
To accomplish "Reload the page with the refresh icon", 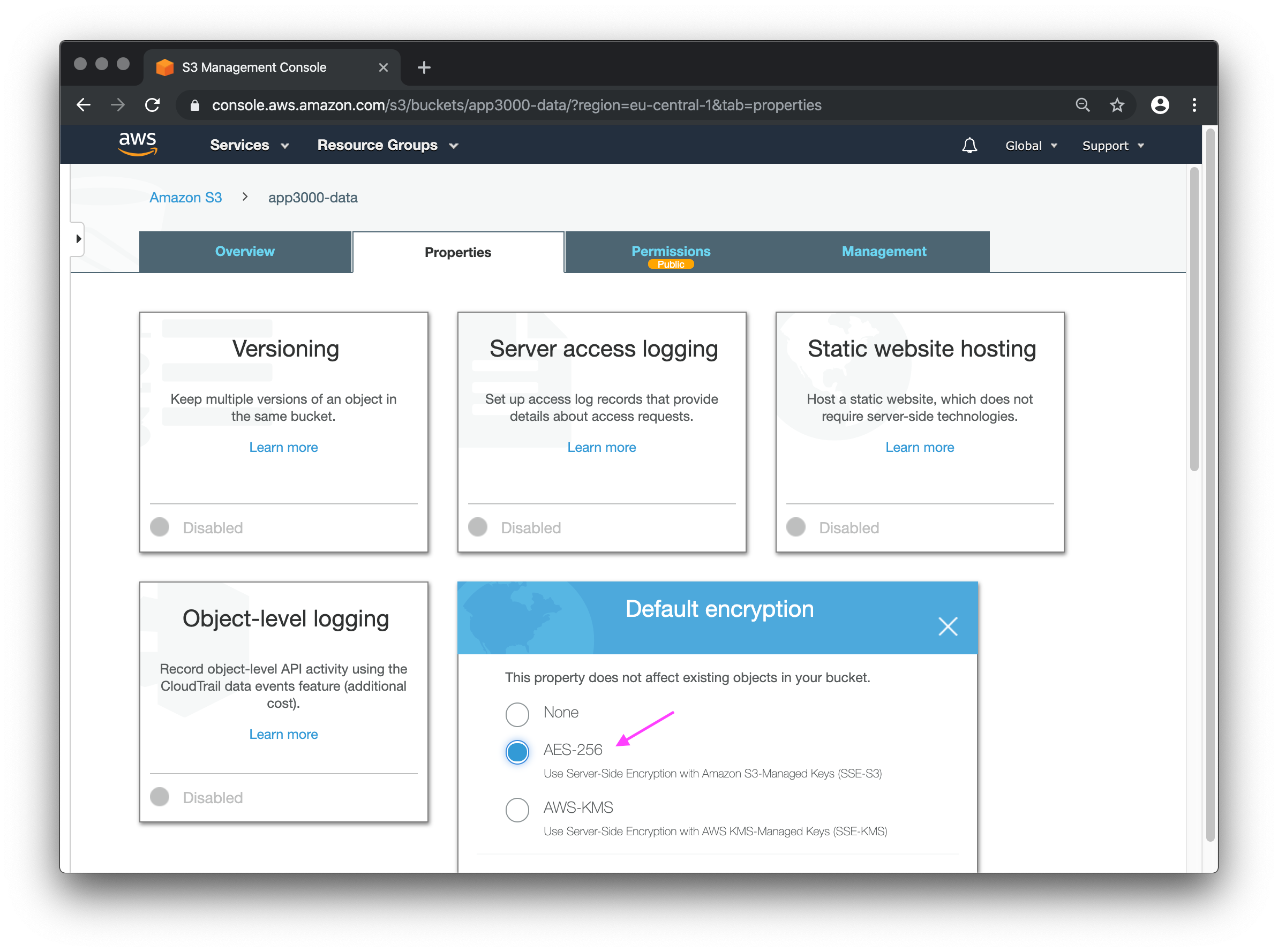I will (153, 105).
